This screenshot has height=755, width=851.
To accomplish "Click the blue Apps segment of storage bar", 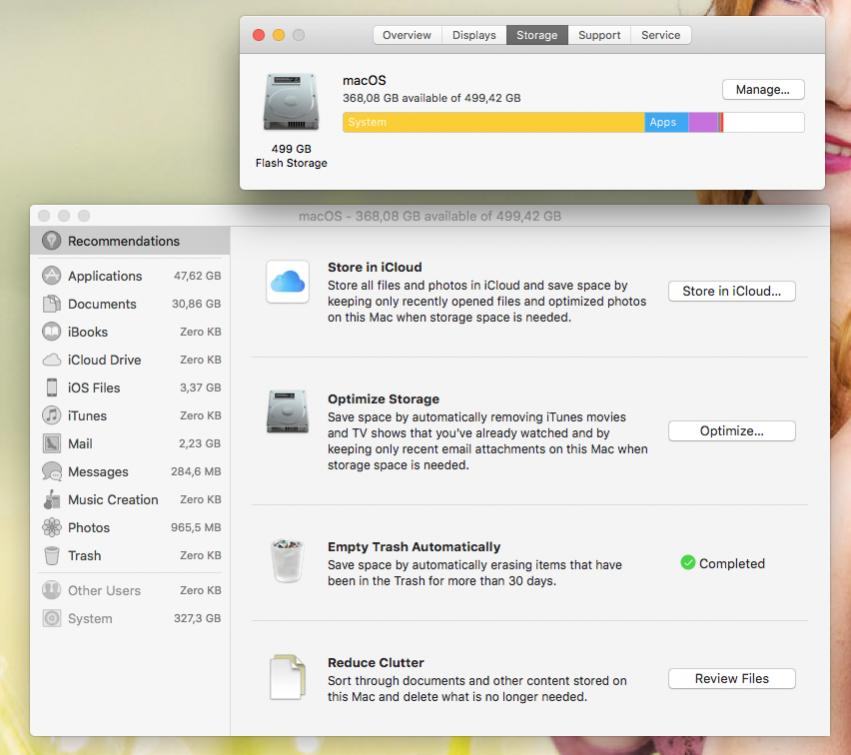I will pyautogui.click(x=666, y=123).
